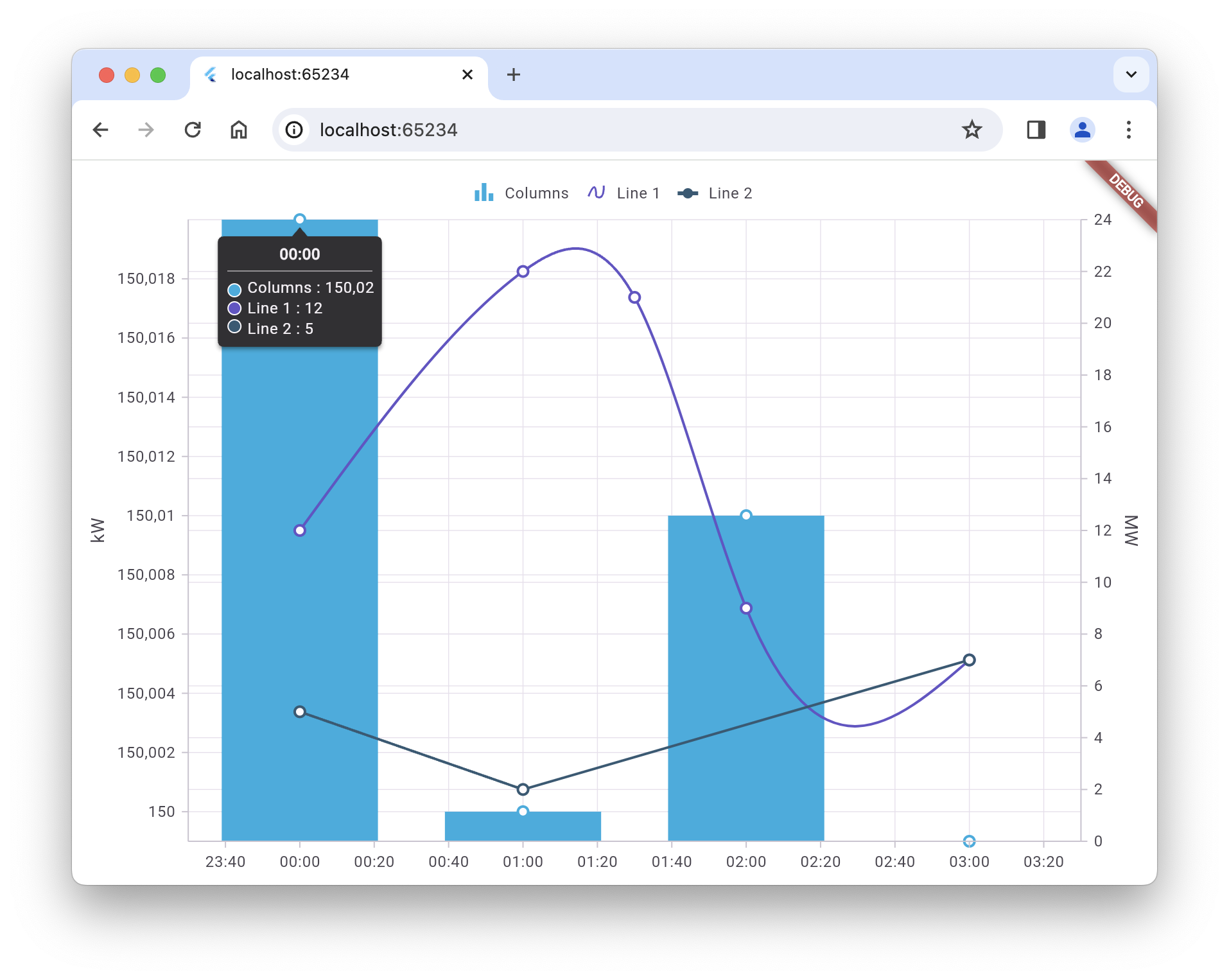Open the user profile icon
The image size is (1229, 980).
[1082, 130]
